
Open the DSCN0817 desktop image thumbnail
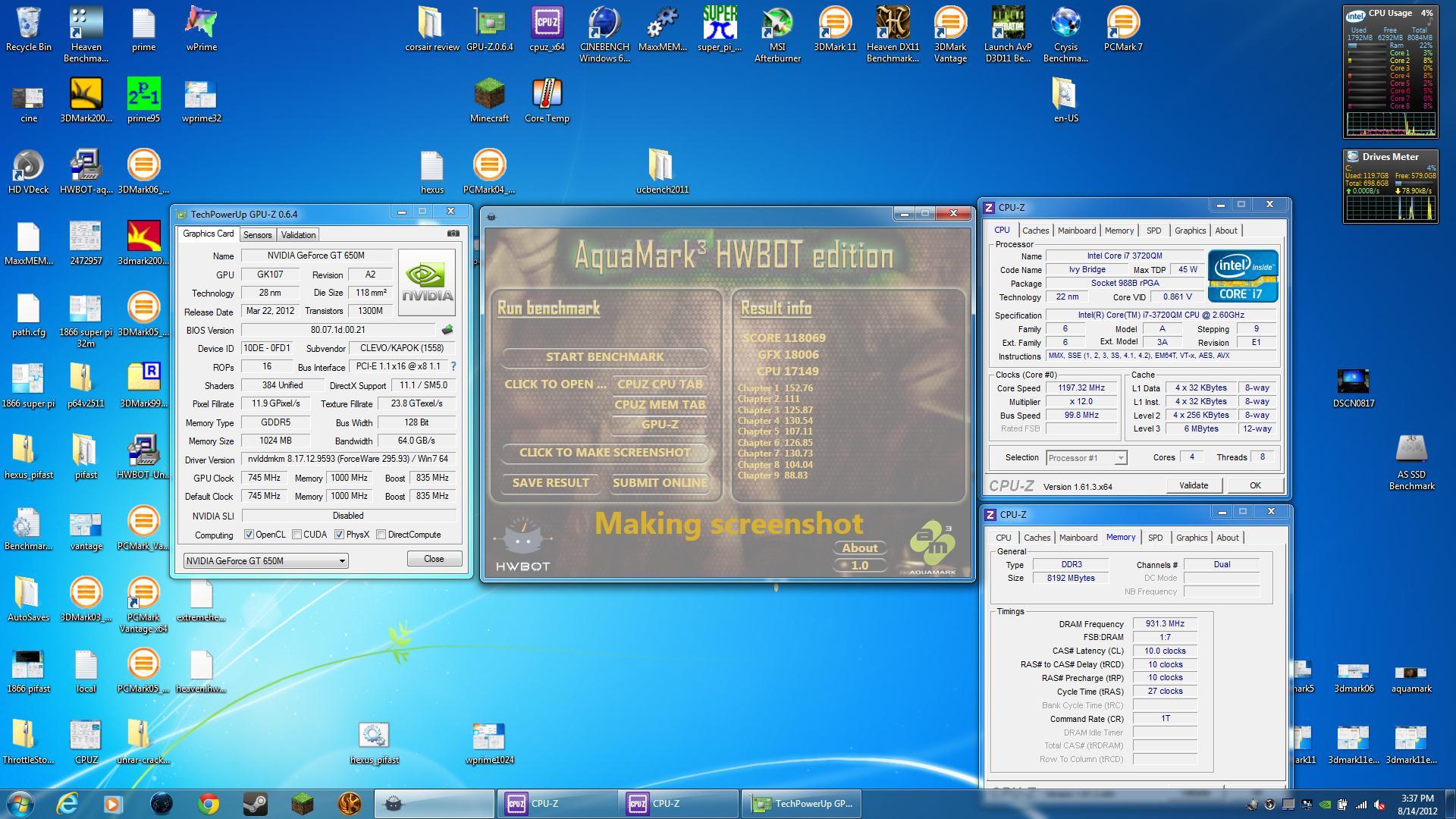pos(1354,388)
